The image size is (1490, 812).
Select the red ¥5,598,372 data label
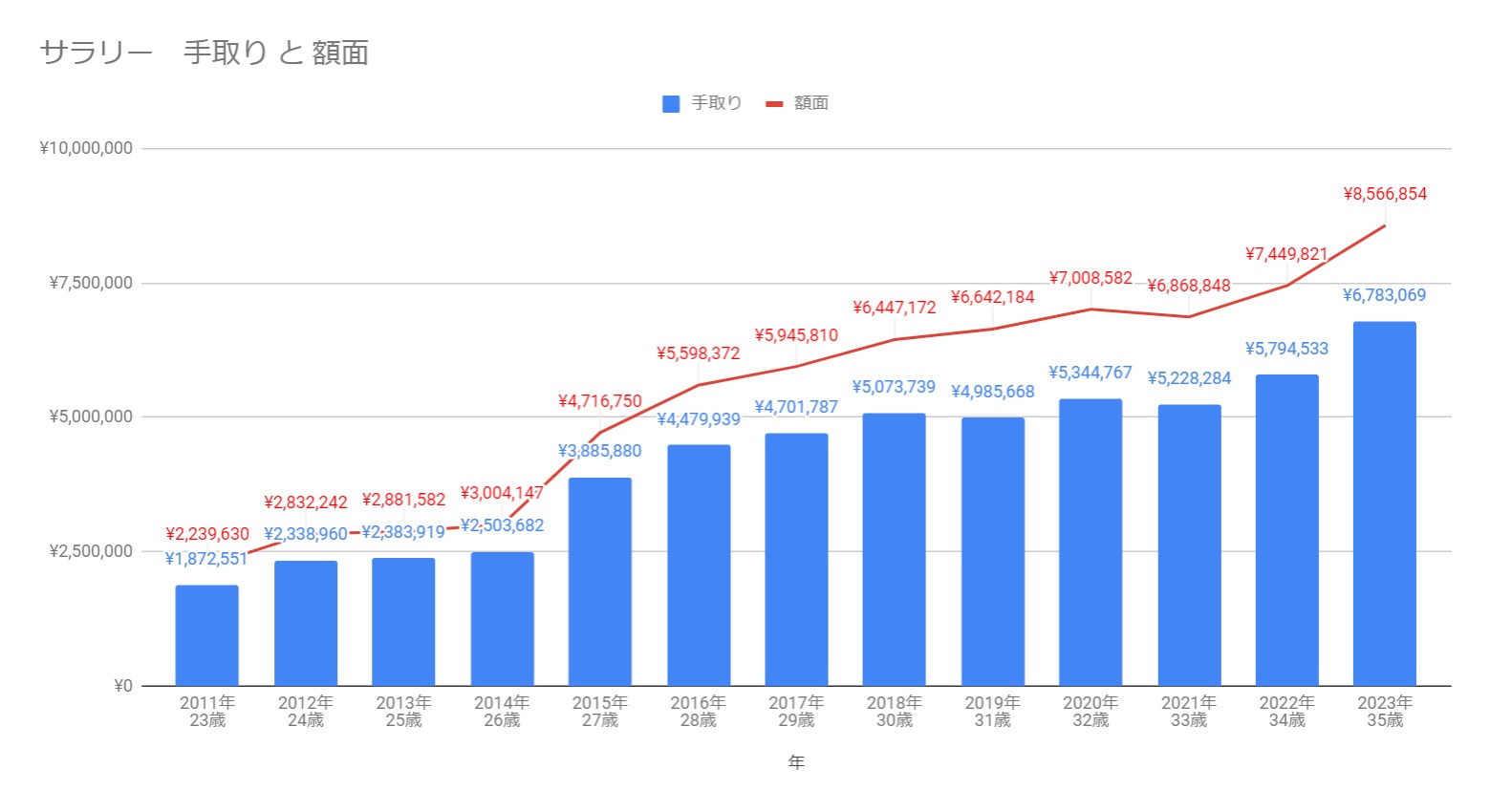point(699,353)
